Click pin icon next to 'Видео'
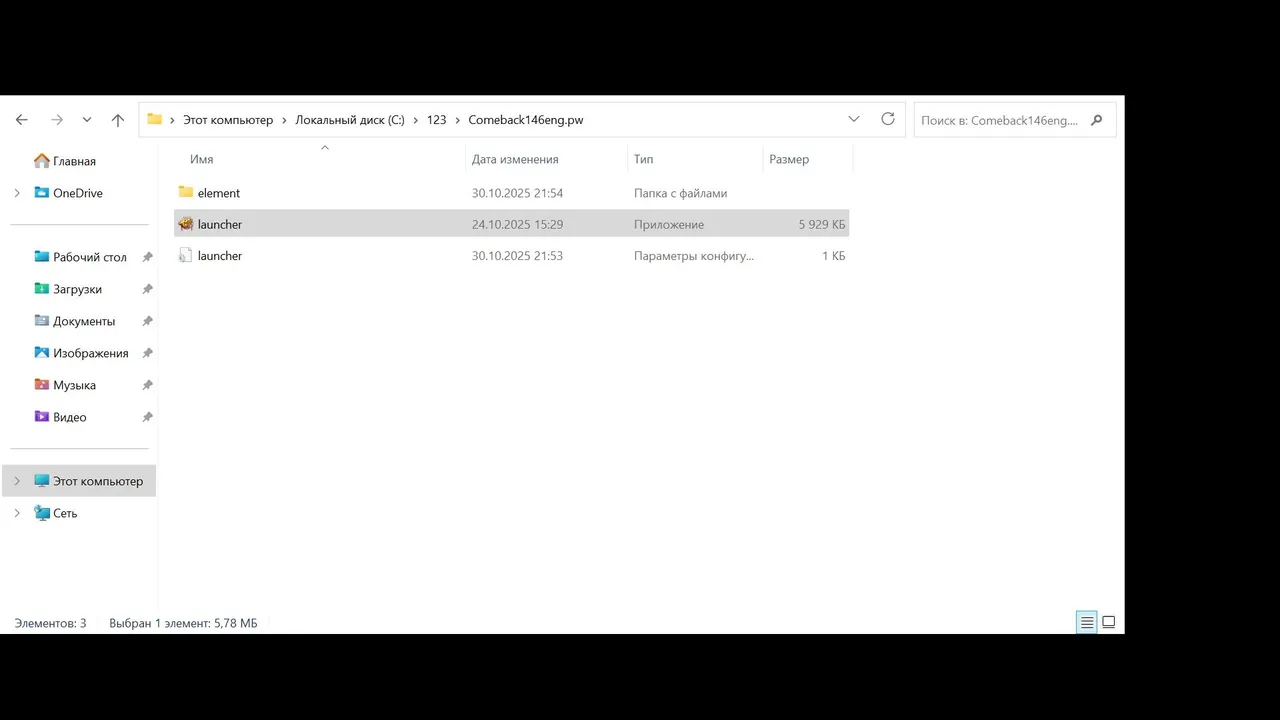1280x720 pixels. coord(147,417)
